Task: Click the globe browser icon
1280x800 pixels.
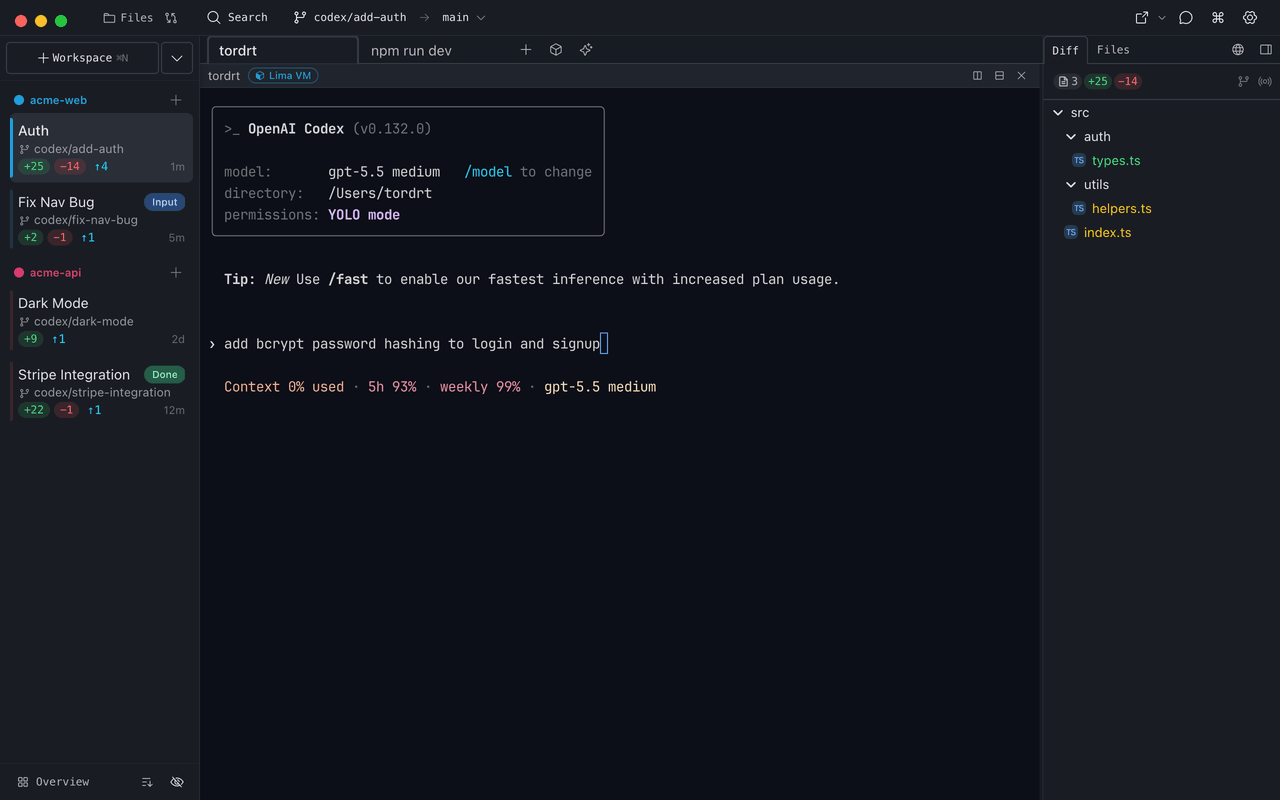Action: (1238, 50)
